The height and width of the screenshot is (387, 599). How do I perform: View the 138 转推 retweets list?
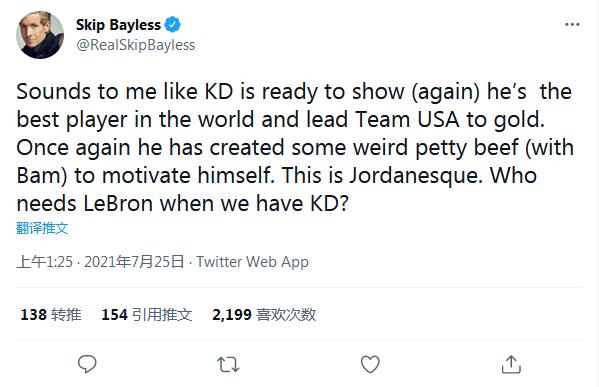pos(51,315)
